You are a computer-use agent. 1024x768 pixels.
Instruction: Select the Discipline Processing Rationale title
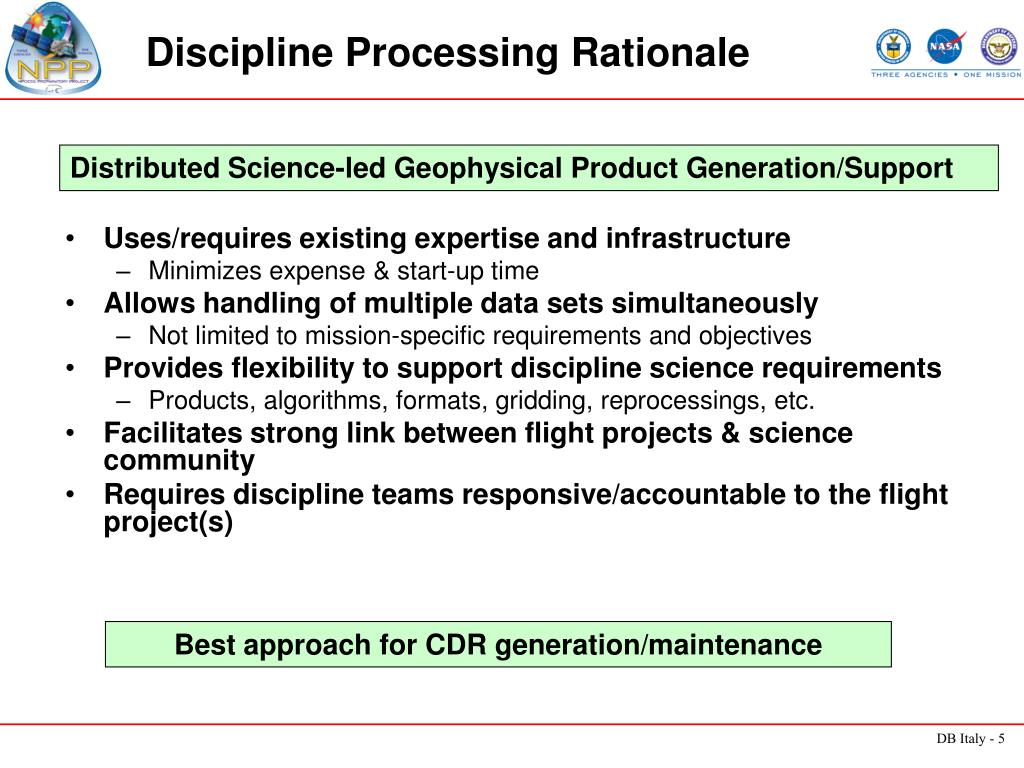tap(447, 52)
